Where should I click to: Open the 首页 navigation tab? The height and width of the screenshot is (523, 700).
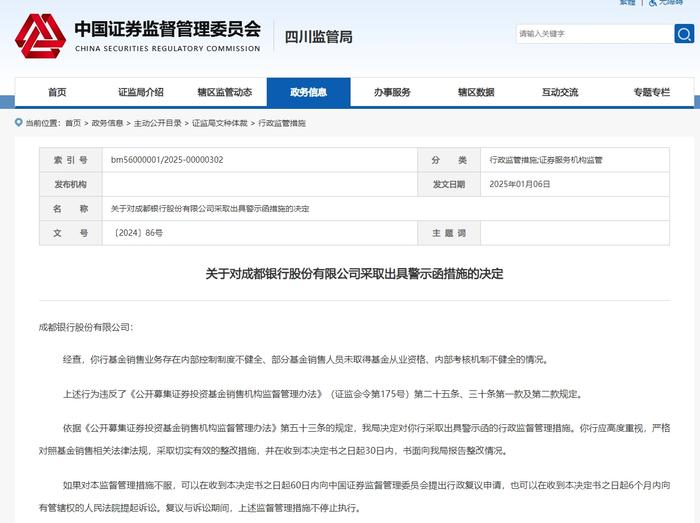[57, 92]
